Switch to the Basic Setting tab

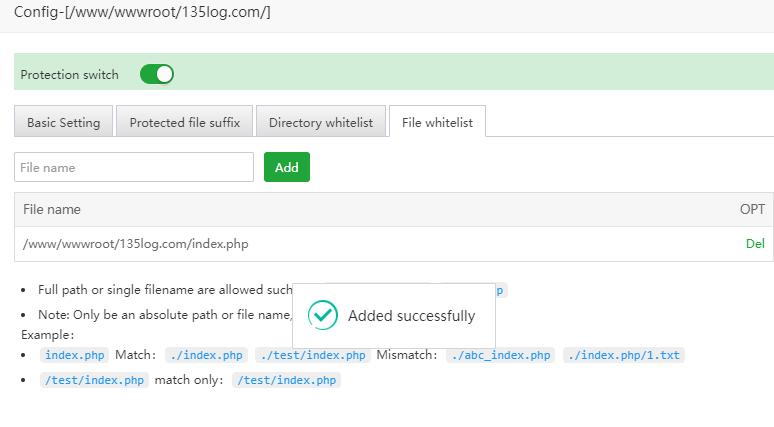pyautogui.click(x=63, y=123)
